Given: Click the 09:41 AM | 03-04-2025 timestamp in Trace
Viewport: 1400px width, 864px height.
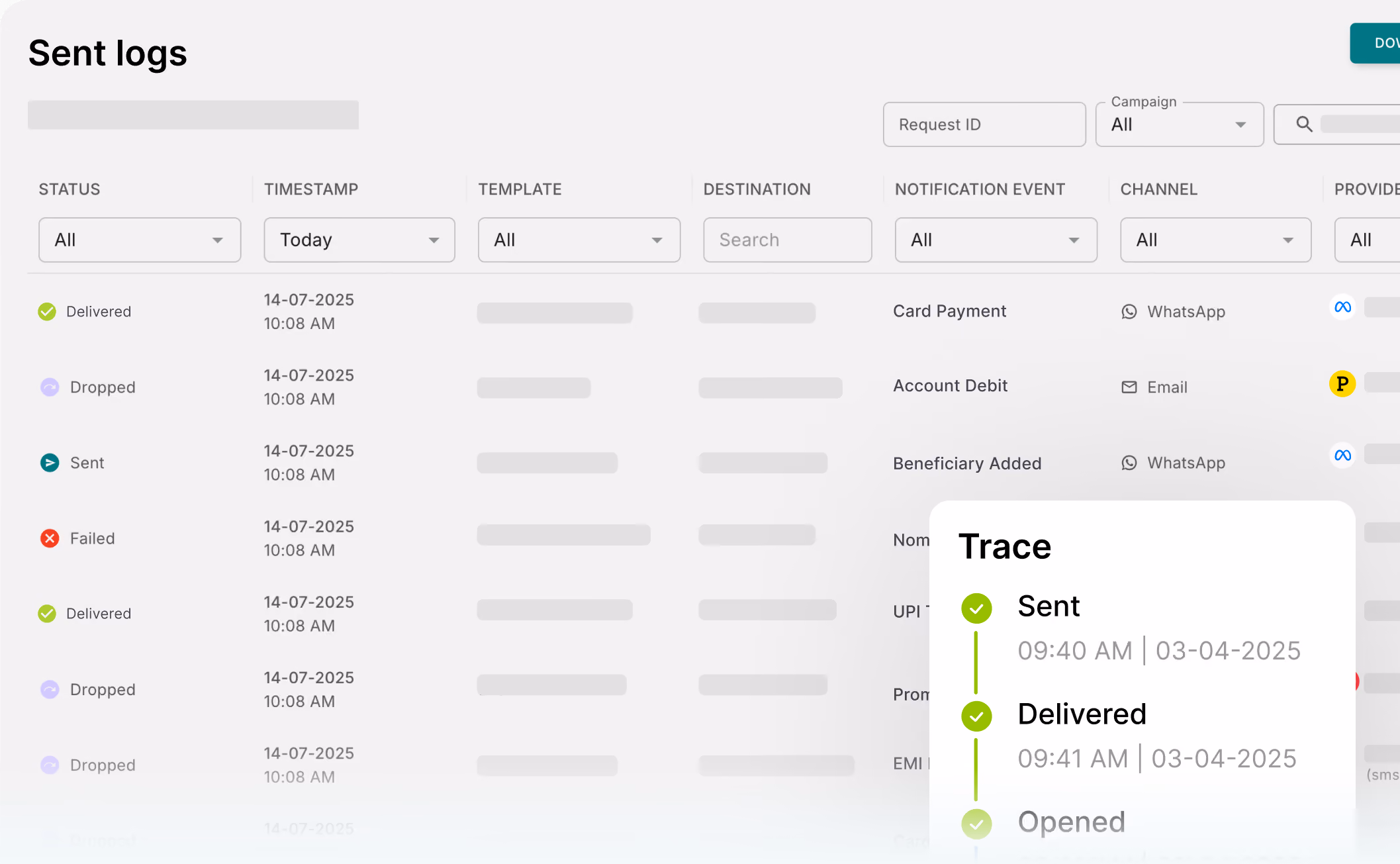Looking at the screenshot, I should click(x=1157, y=759).
